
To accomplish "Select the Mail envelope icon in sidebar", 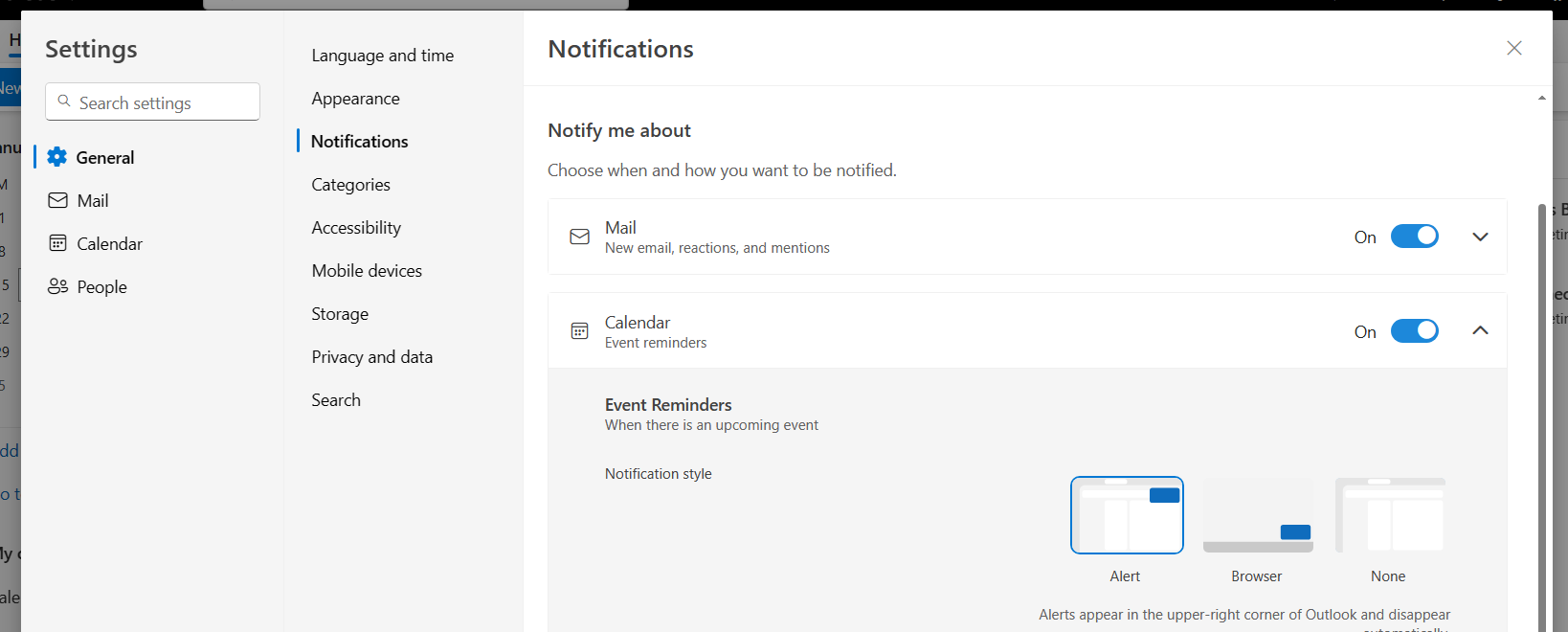I will tap(58, 199).
